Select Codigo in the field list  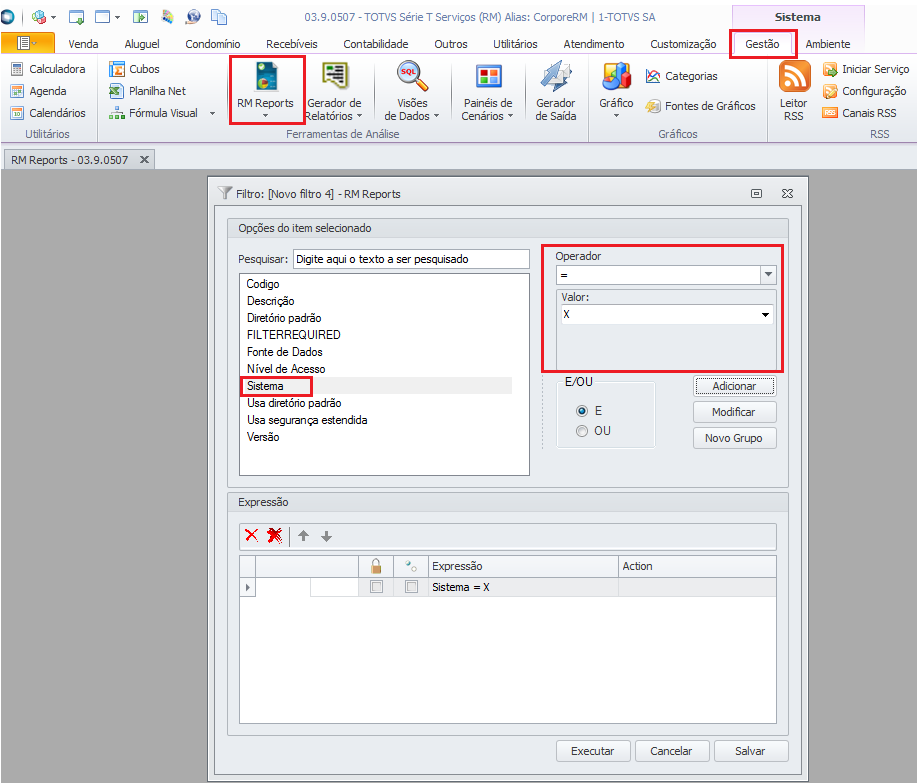[263, 284]
